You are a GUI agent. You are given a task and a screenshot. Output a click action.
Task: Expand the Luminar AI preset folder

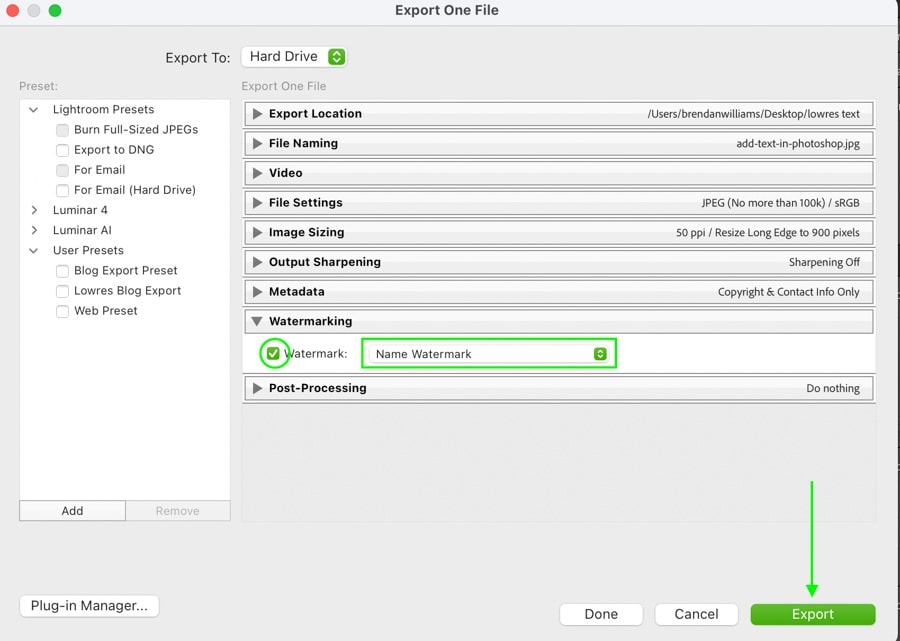(34, 230)
